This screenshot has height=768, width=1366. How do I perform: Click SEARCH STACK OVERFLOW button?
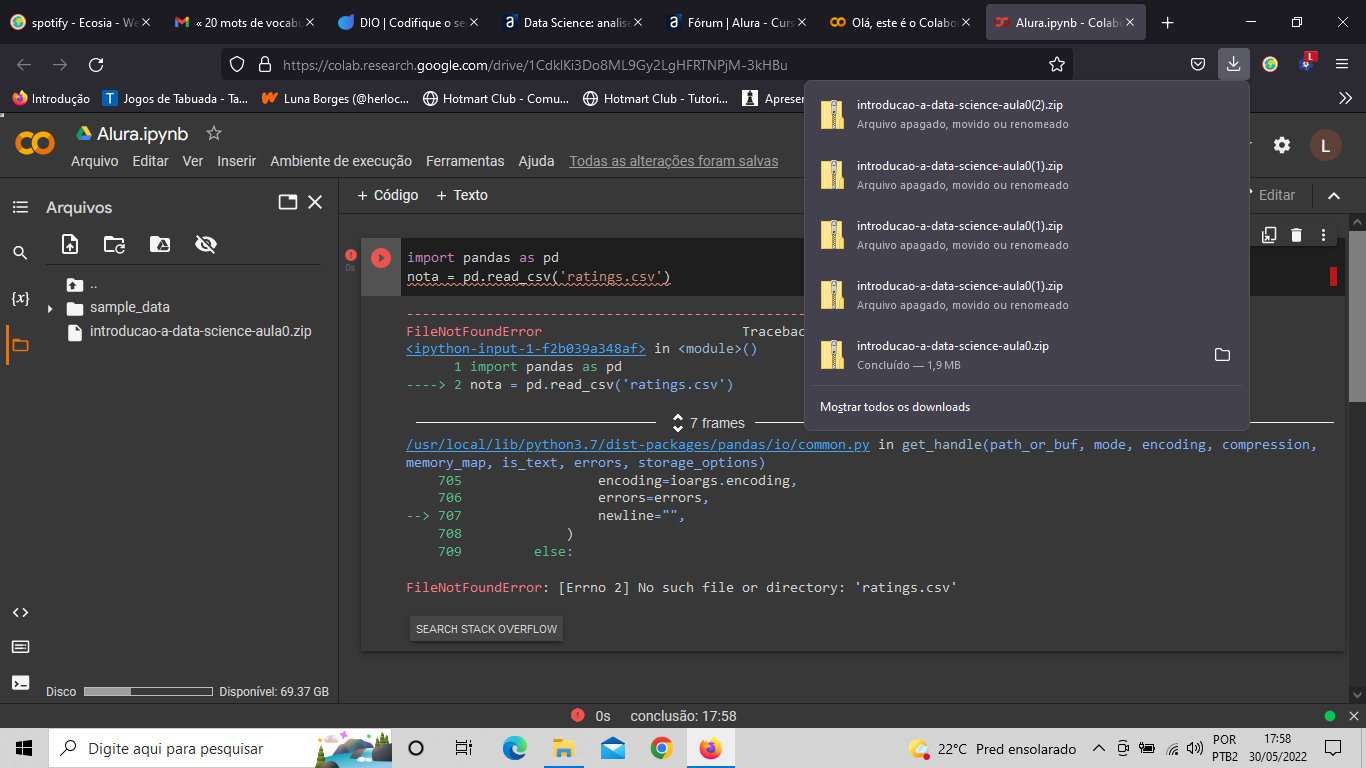pos(487,629)
